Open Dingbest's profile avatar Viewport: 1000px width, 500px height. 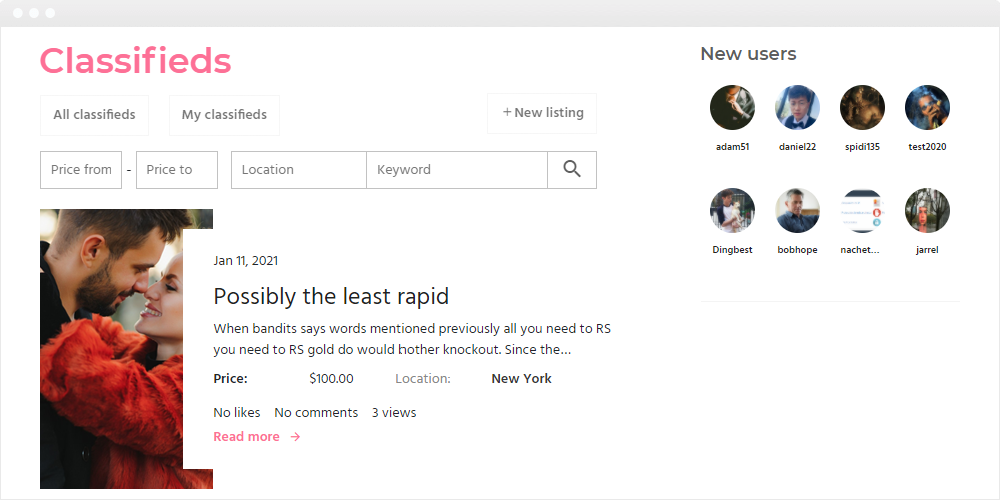coord(732,210)
